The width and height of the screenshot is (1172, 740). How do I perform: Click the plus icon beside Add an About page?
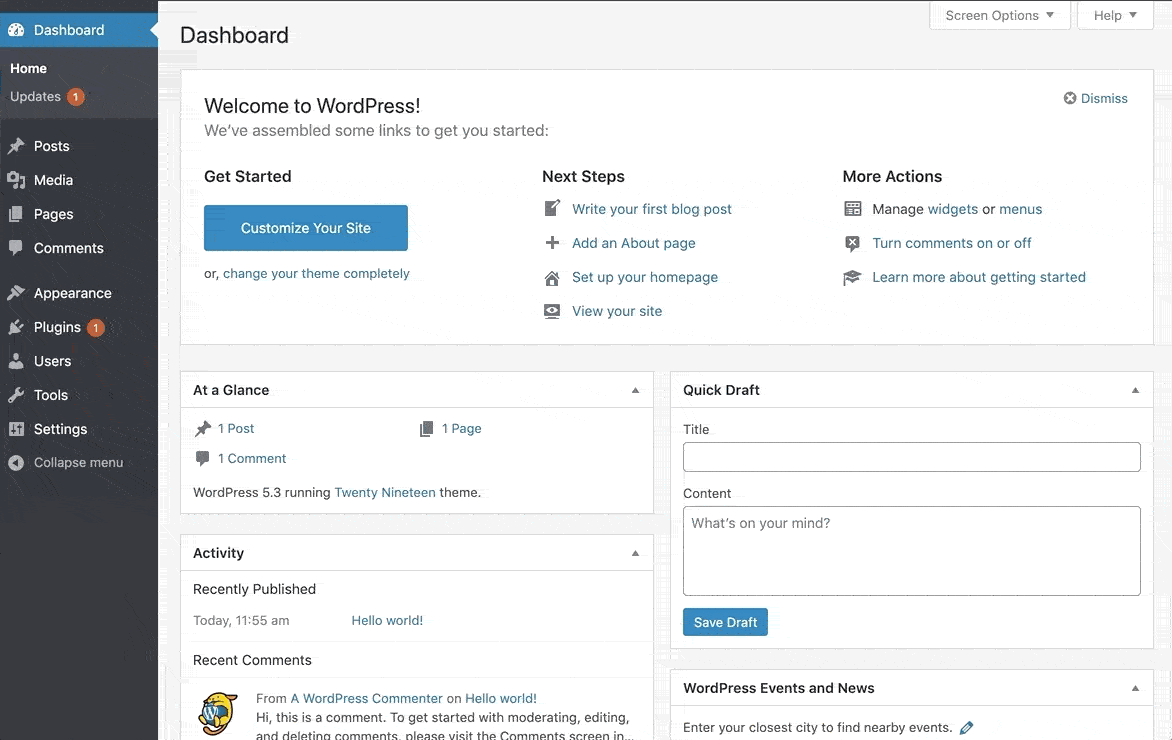(552, 242)
